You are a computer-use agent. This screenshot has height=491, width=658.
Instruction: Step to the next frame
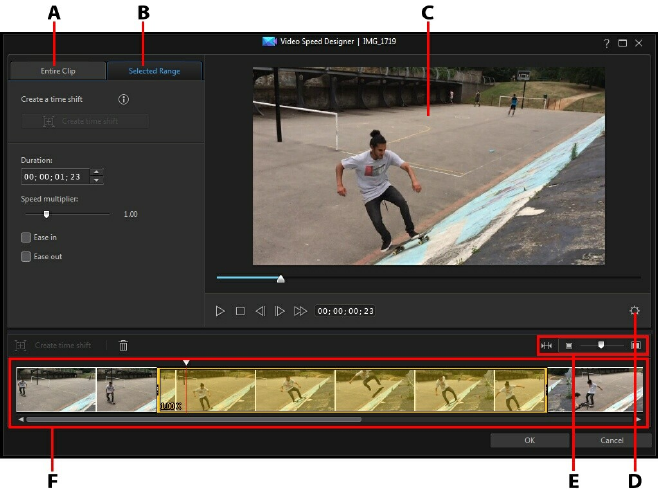[280, 311]
